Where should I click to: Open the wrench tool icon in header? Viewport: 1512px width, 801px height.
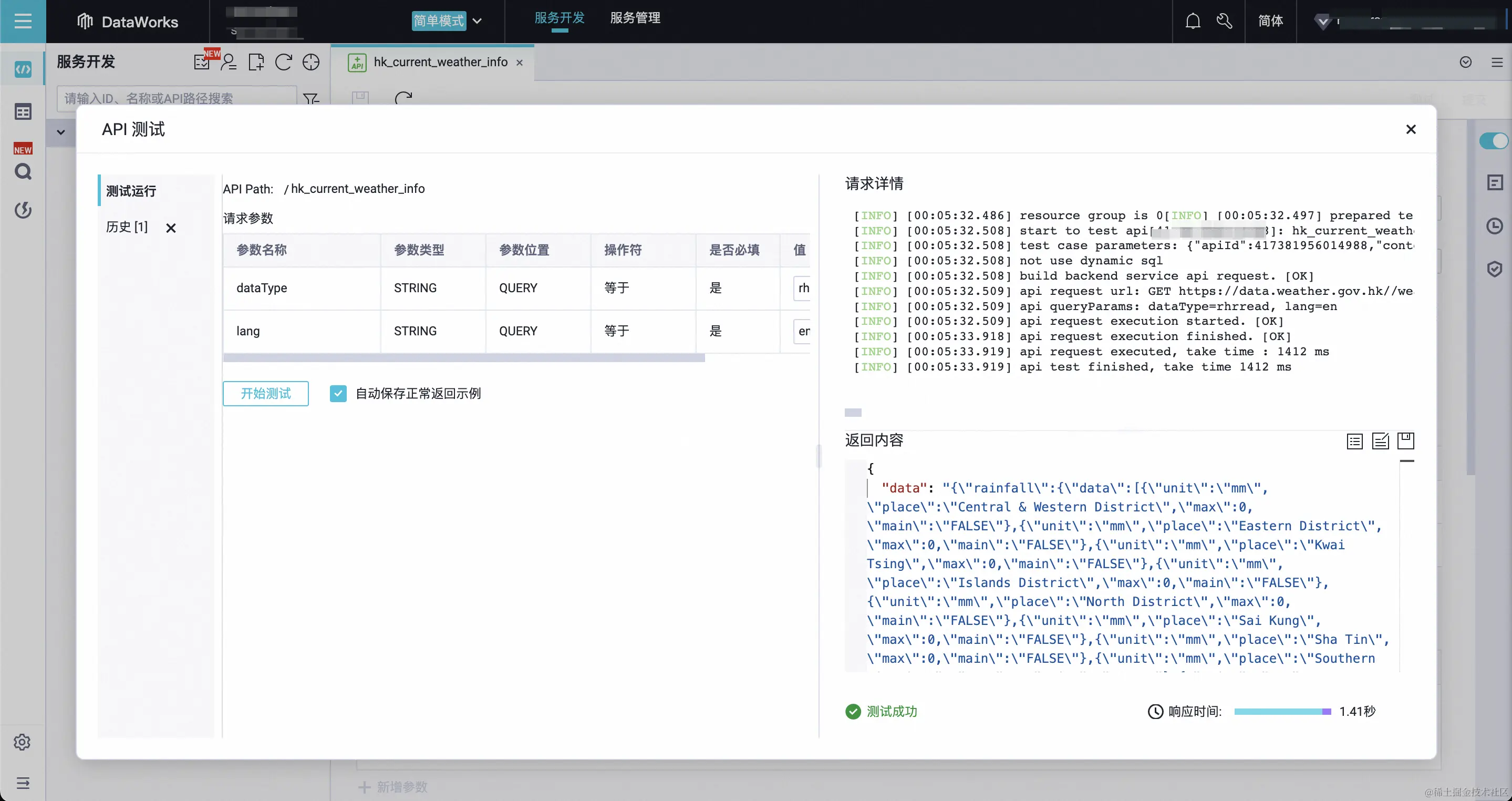coord(1225,21)
